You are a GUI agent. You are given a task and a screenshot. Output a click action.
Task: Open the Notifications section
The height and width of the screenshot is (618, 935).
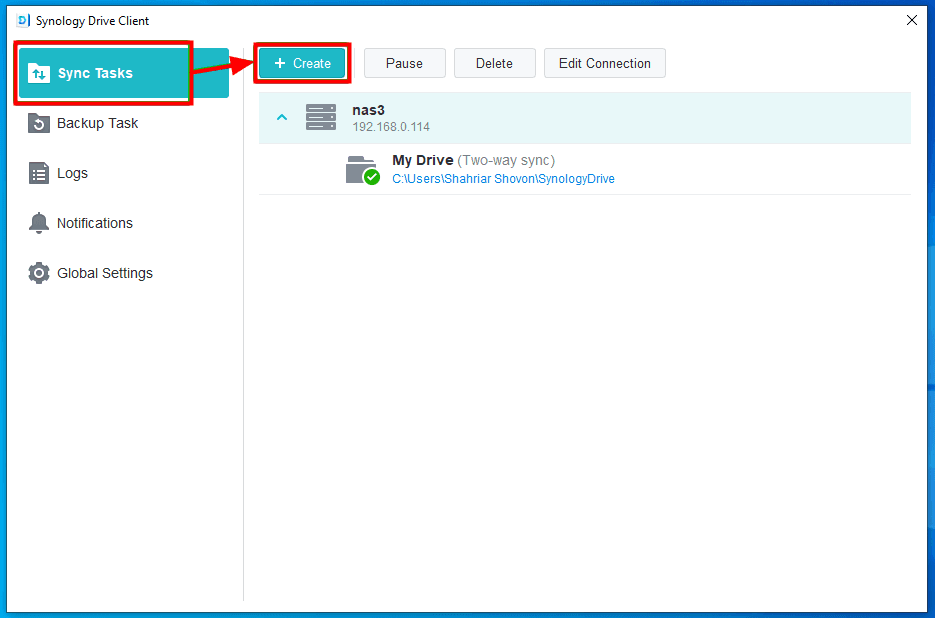coord(123,223)
